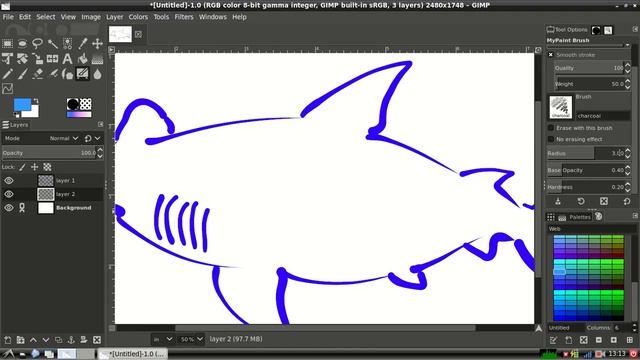
Task: Lower the selected layer
Action: coord(46,340)
